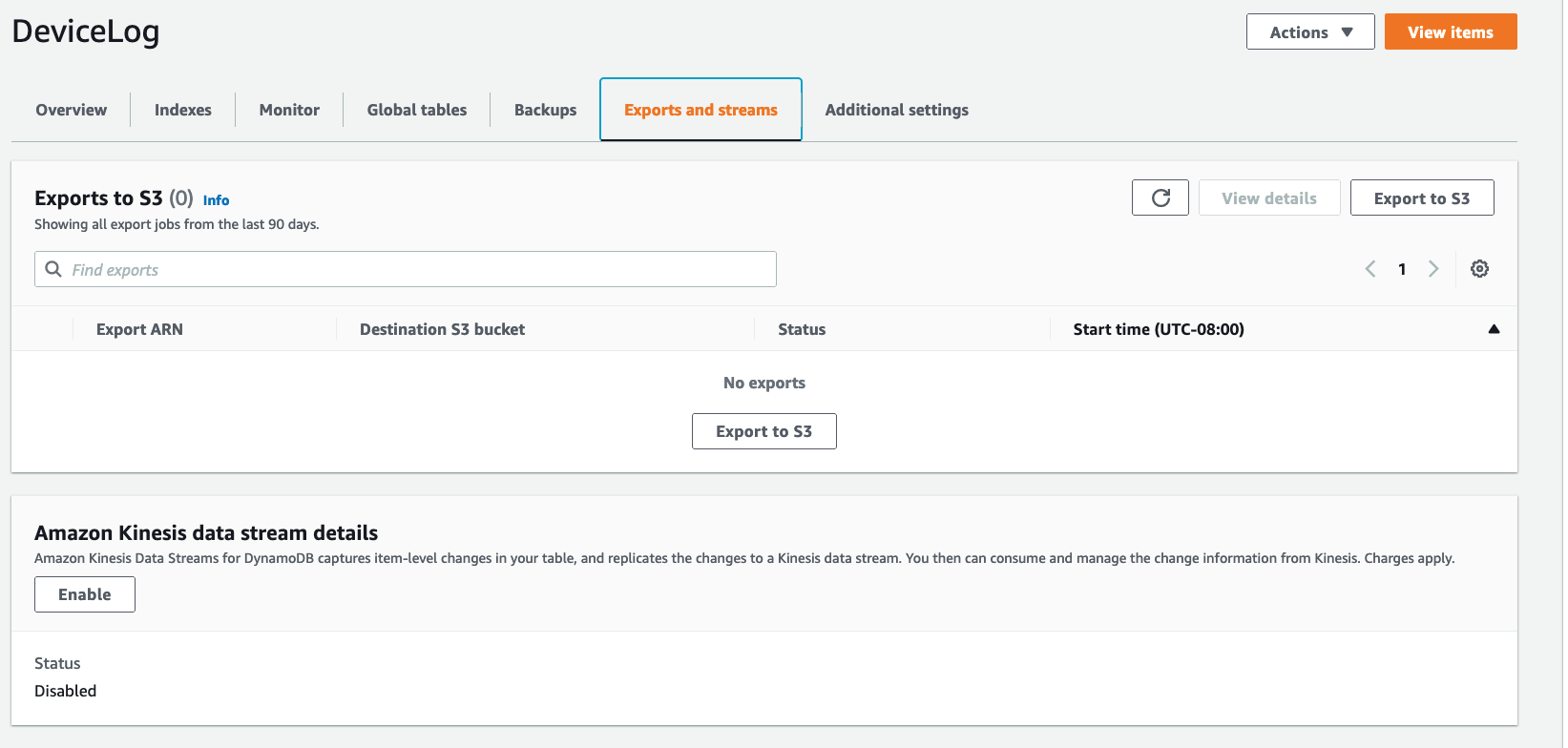This screenshot has width=1568, height=748.
Task: Open Additional settings tab
Action: (x=897, y=110)
